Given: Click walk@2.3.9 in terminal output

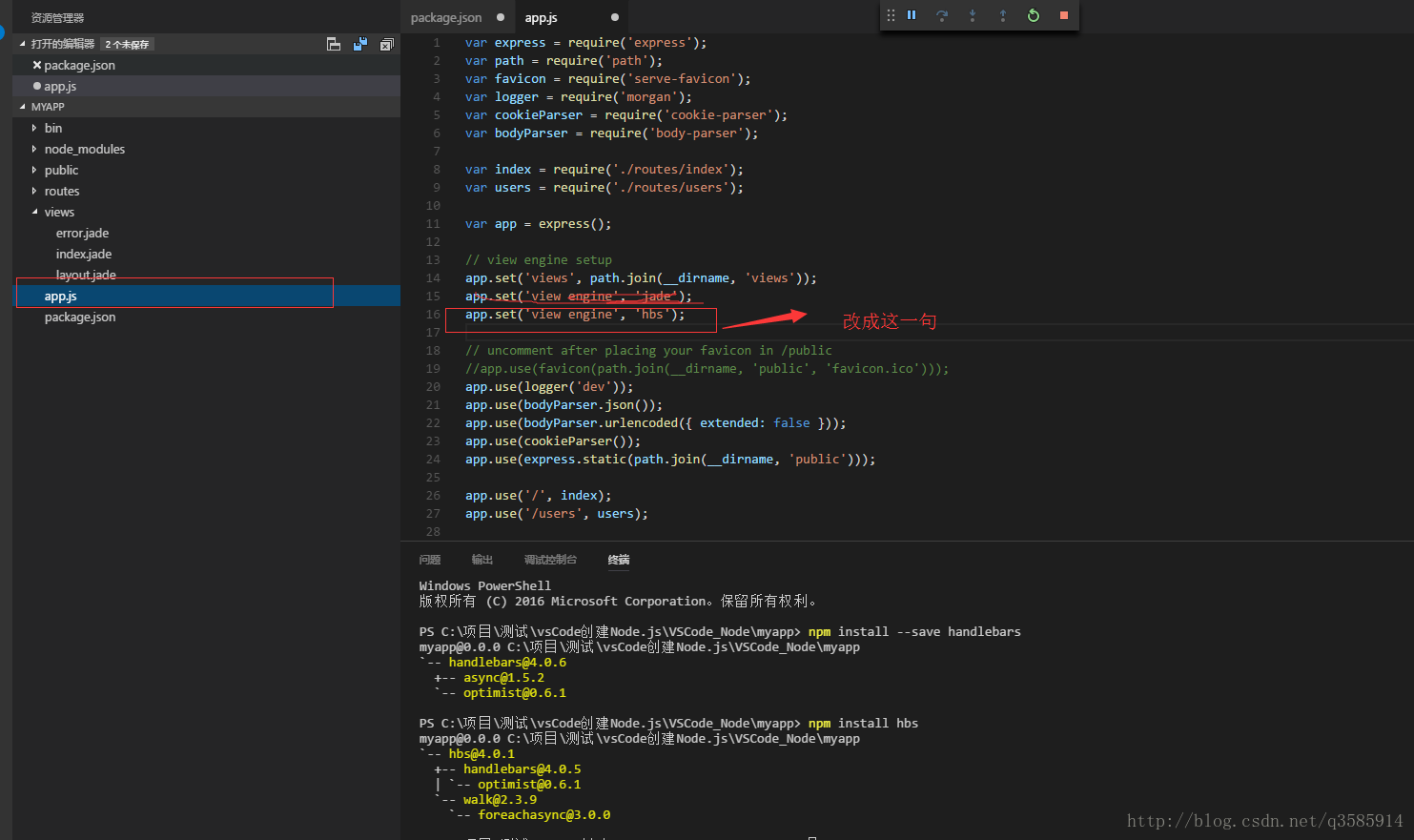Looking at the screenshot, I should pos(500,799).
